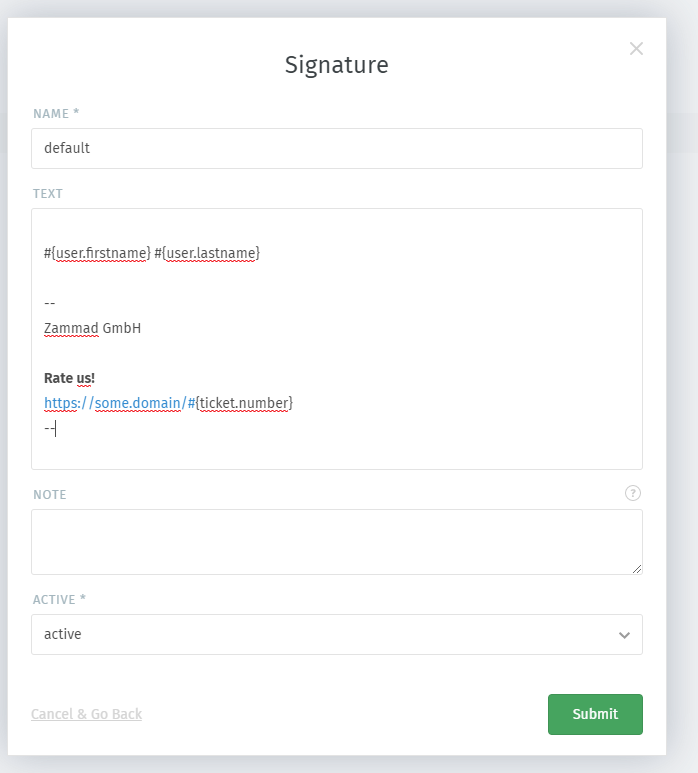Click the 'Zammad GmbH' line in the text editor
The image size is (698, 773).
[x=92, y=328]
